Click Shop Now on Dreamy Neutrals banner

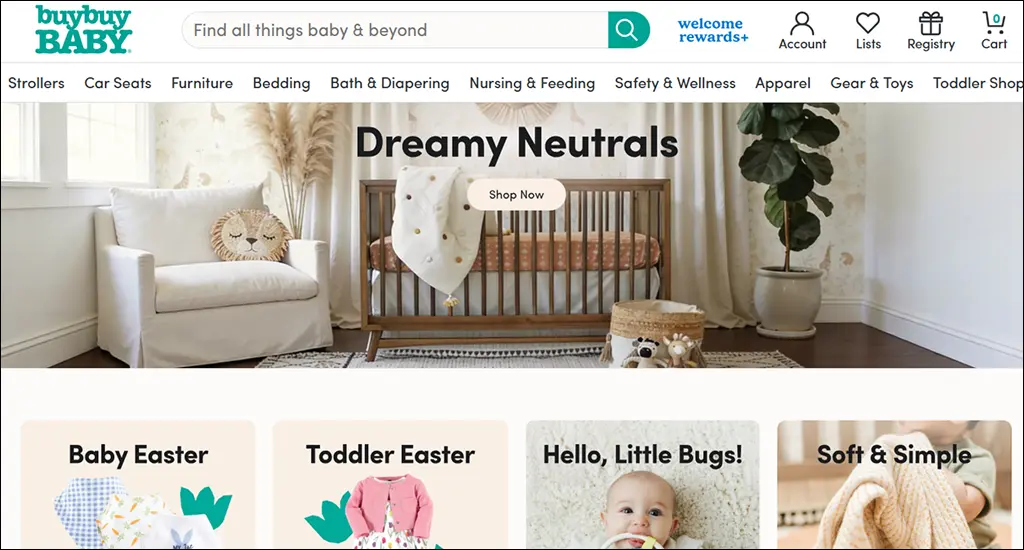pyautogui.click(x=516, y=195)
